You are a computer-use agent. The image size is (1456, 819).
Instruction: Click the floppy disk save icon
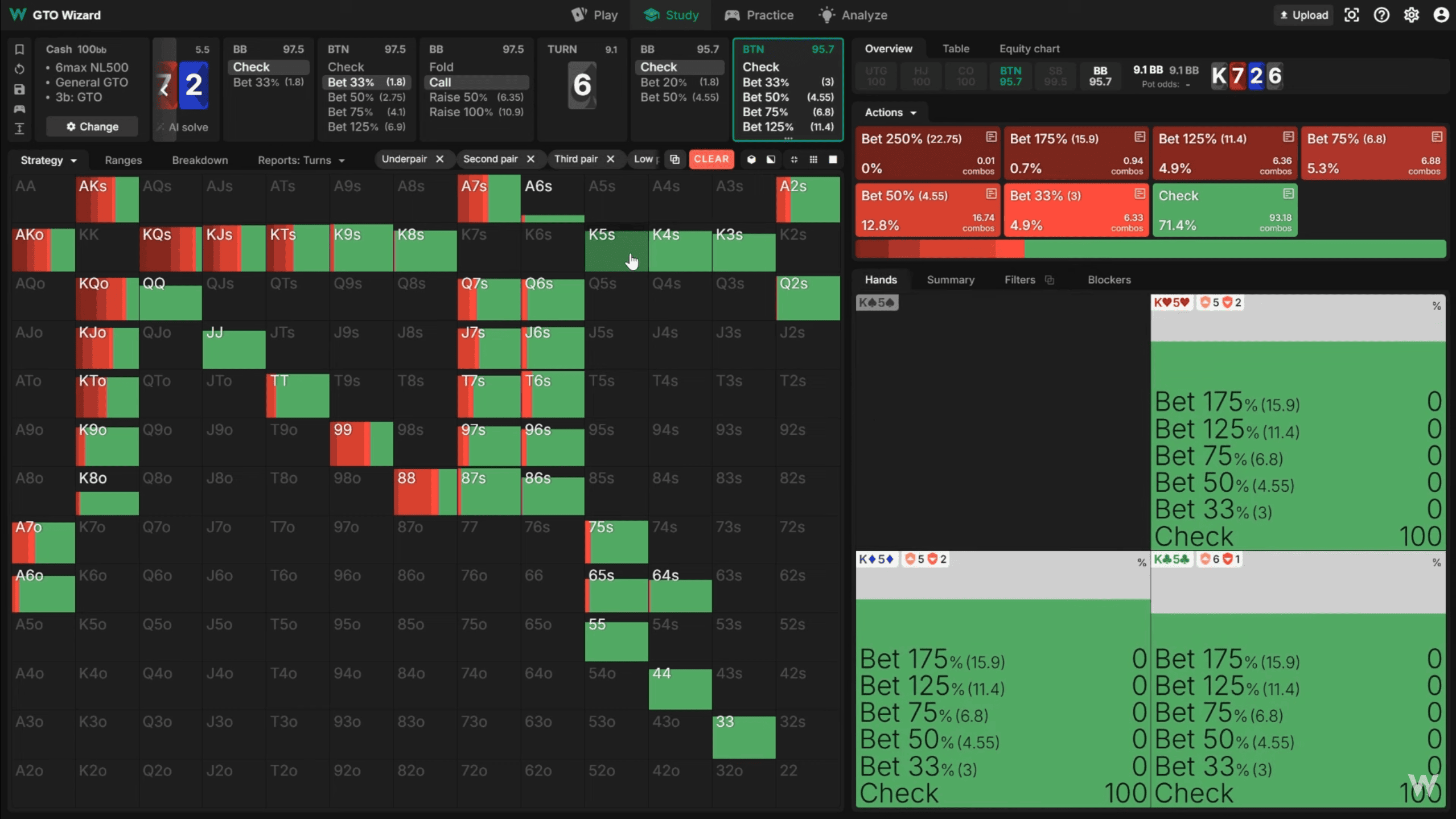[x=19, y=89]
